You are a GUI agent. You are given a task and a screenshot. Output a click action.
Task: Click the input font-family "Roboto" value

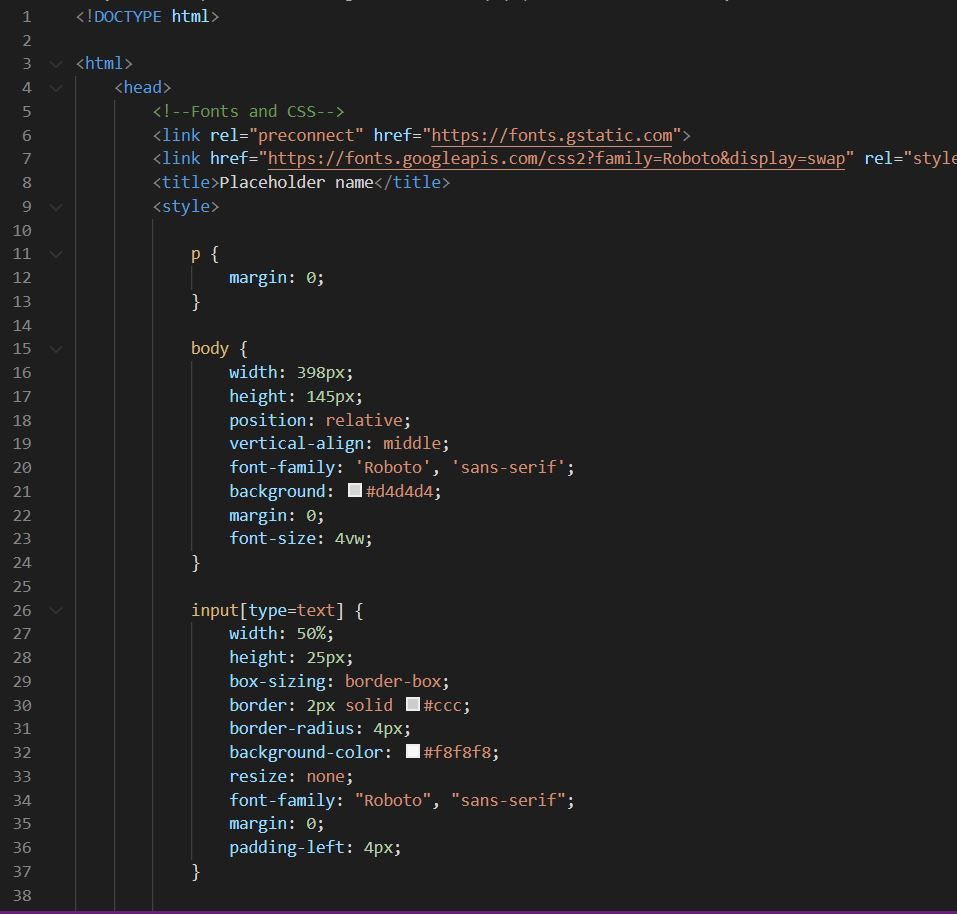coord(392,801)
